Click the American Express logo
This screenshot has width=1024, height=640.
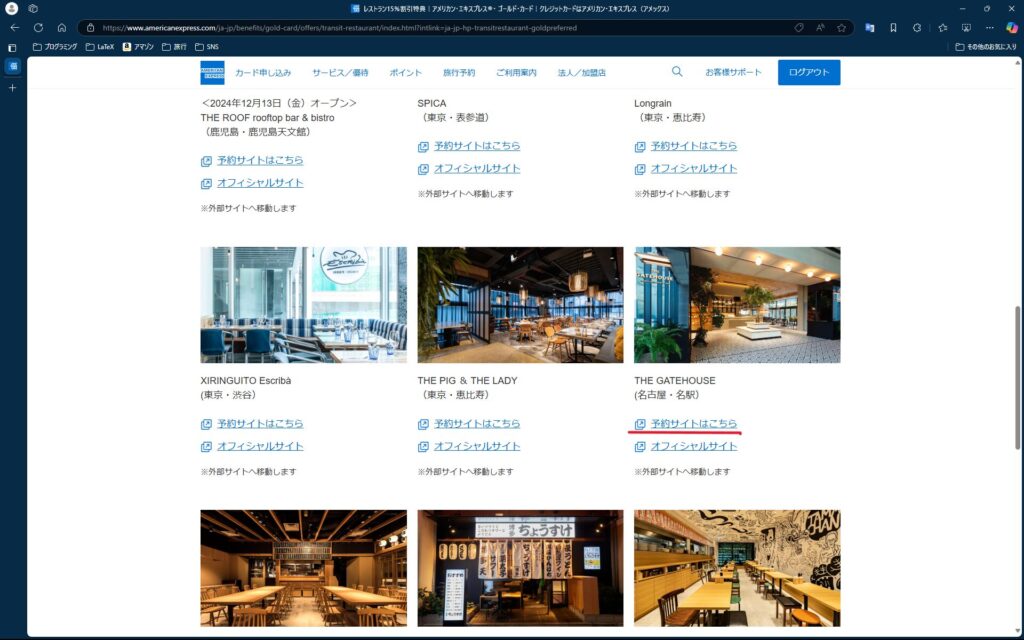212,72
